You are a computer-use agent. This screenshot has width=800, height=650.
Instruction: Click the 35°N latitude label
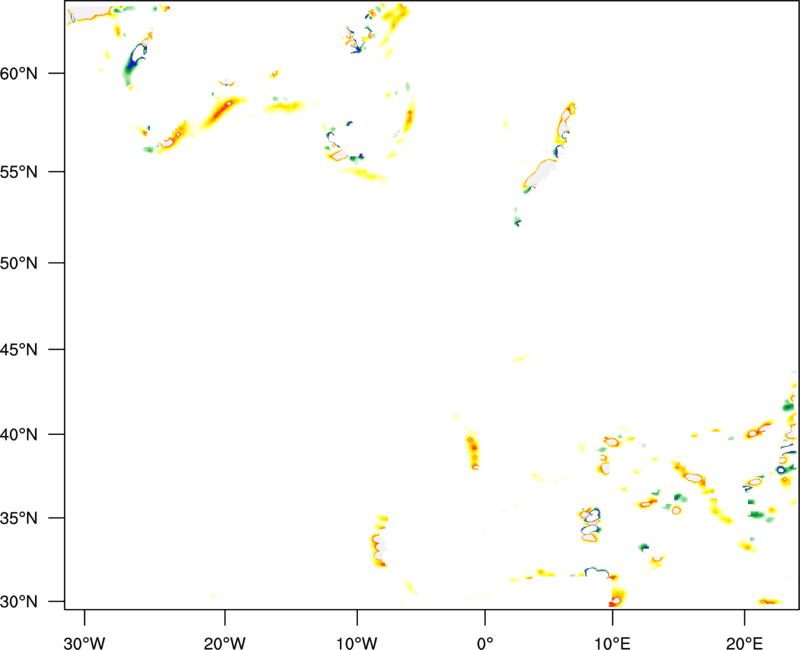click(x=19, y=518)
